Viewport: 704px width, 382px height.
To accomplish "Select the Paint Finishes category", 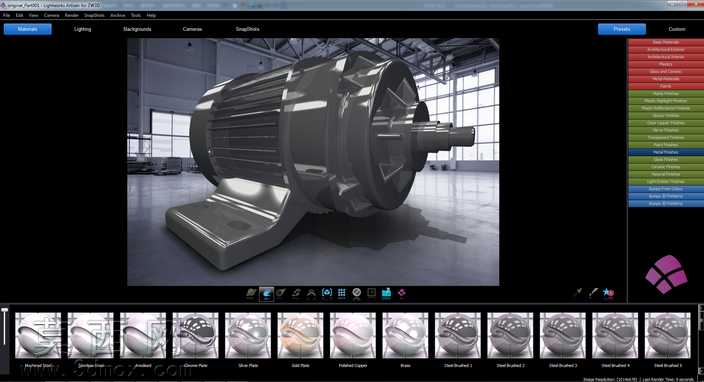I will pos(665,145).
